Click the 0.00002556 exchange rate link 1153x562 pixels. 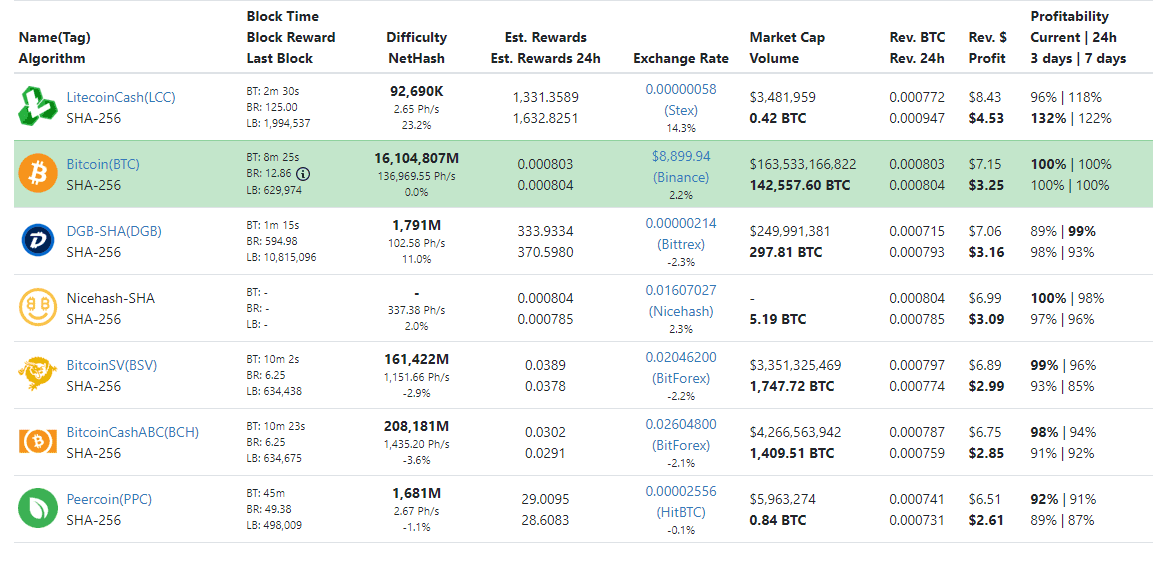pyautogui.click(x=681, y=491)
